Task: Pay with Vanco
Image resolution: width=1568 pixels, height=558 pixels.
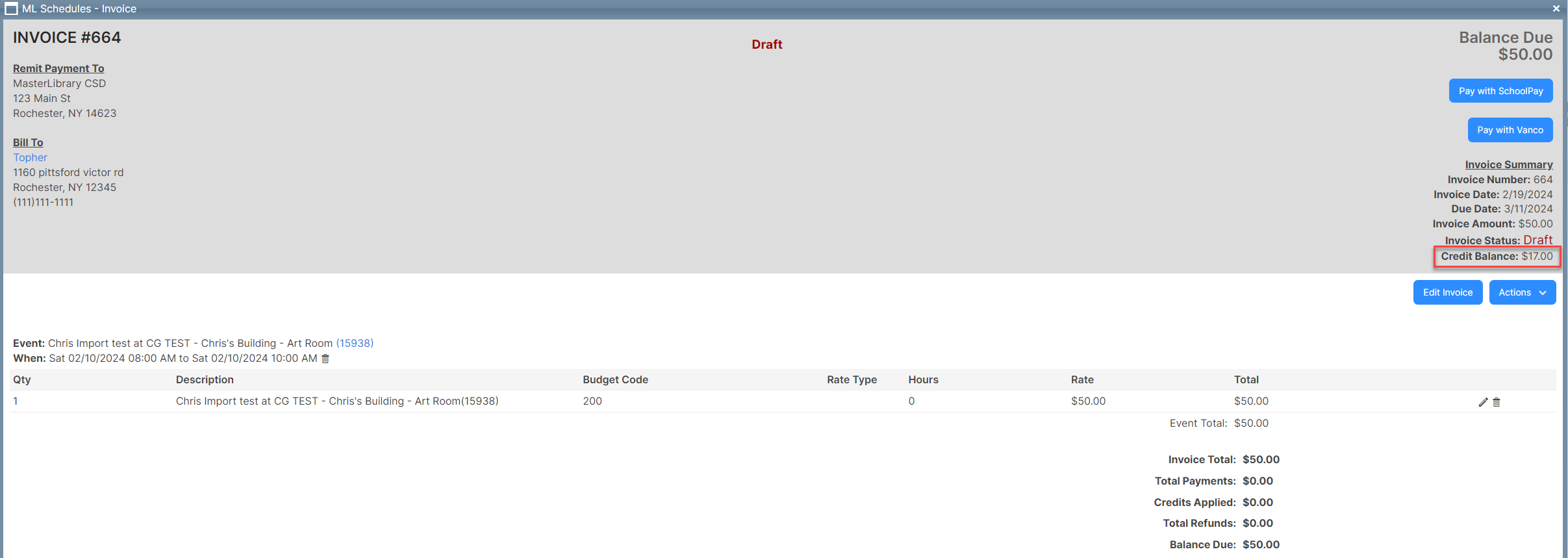Action: (1510, 130)
